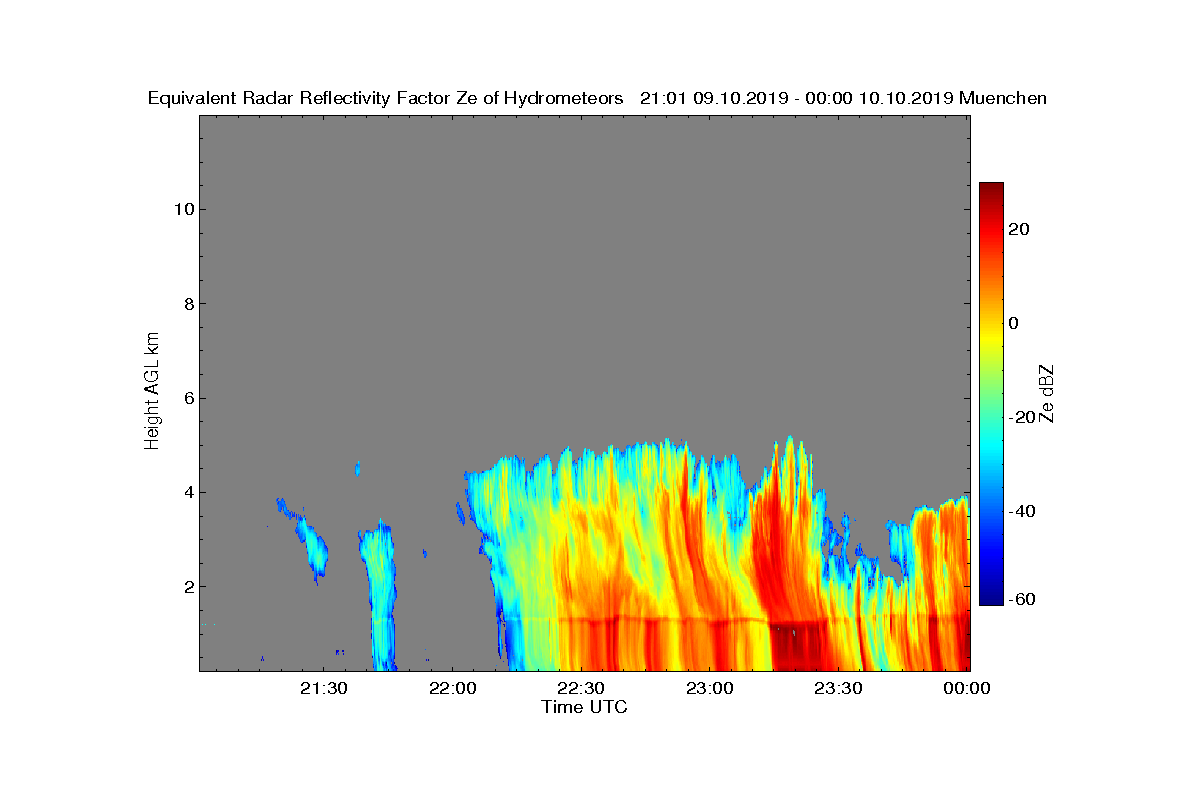Click the colorbar value -60
The height and width of the screenshot is (800, 1200).
click(1023, 599)
